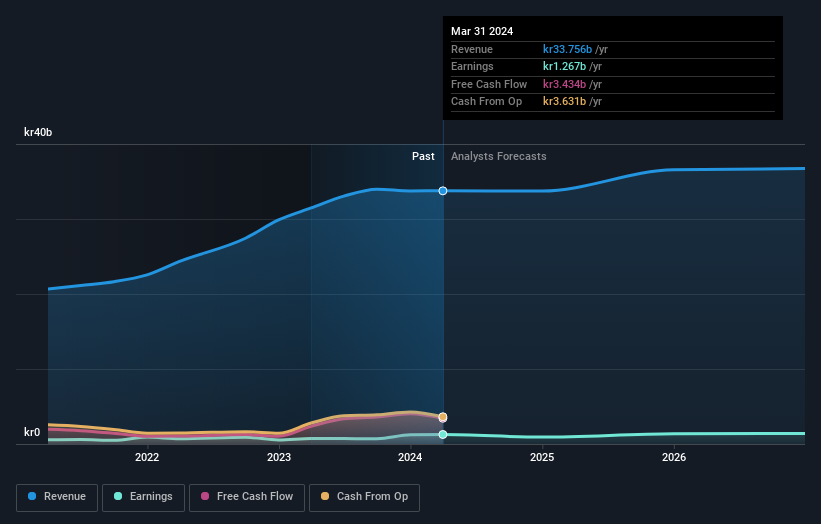Select the 2023 x-axis label
This screenshot has width=821, height=524.
pyautogui.click(x=279, y=457)
